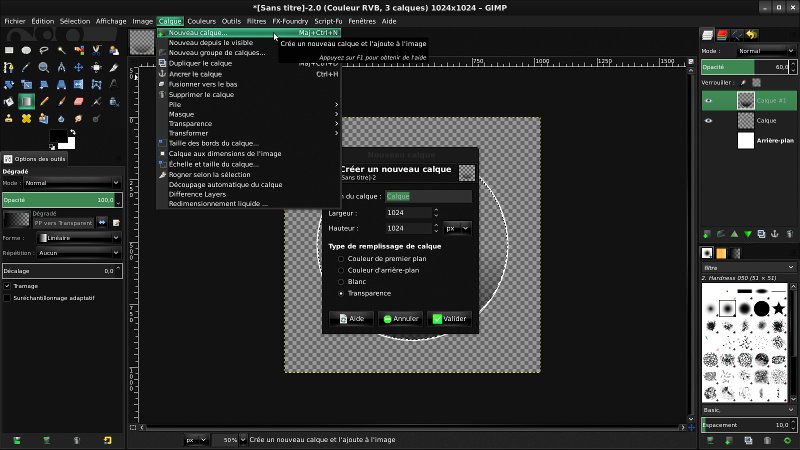The image size is (800, 450).
Task: Open the gradient tool Mode dropdown
Action: [x=72, y=183]
